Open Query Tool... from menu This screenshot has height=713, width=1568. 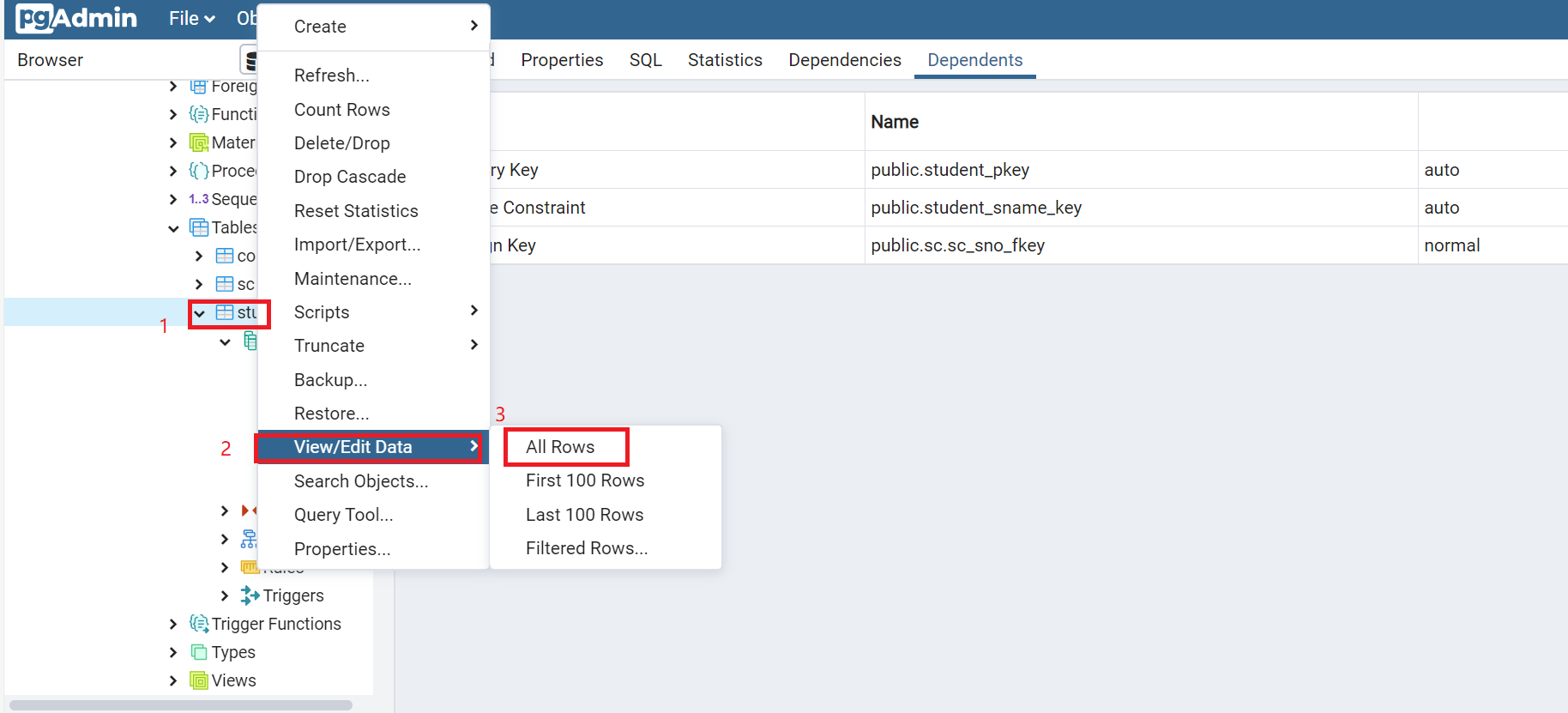[374, 515]
